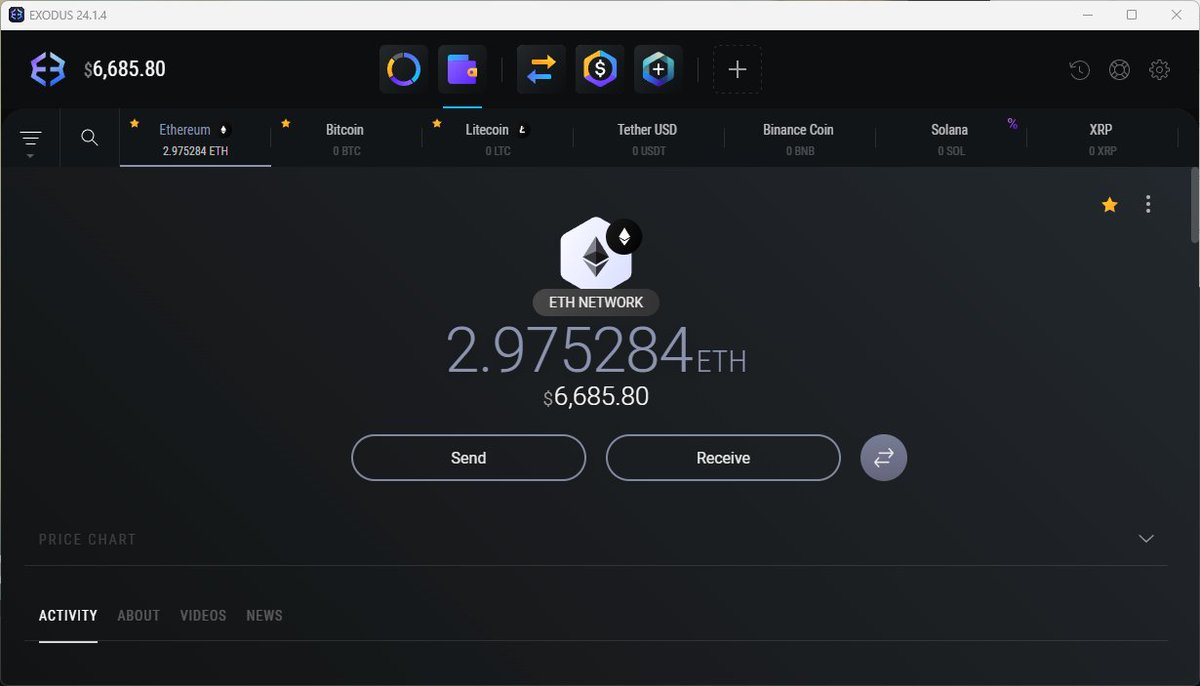Open the backup history clock icon
1200x686 pixels.
click(x=1079, y=70)
